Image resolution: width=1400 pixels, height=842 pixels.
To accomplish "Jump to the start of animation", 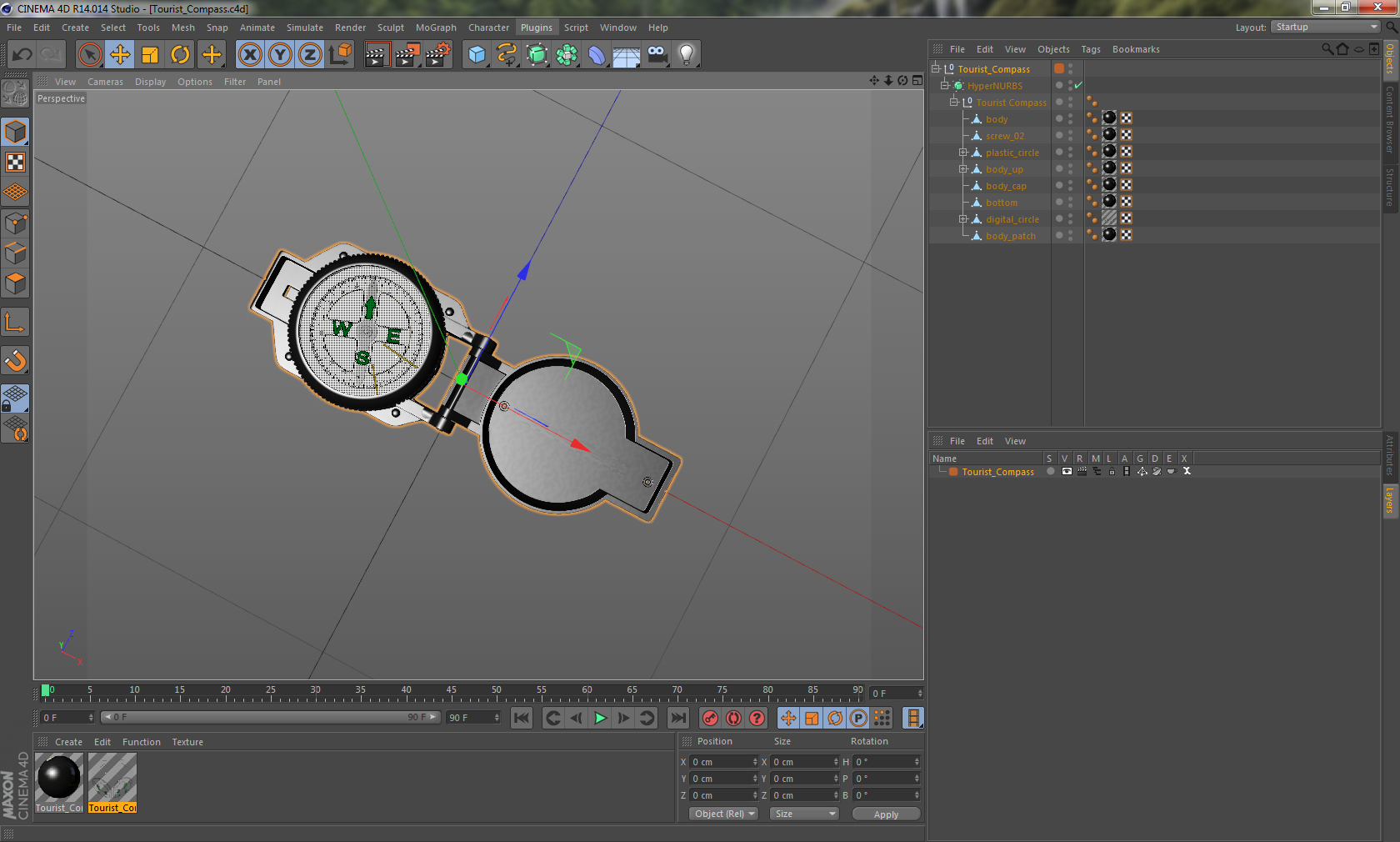I will (x=522, y=718).
